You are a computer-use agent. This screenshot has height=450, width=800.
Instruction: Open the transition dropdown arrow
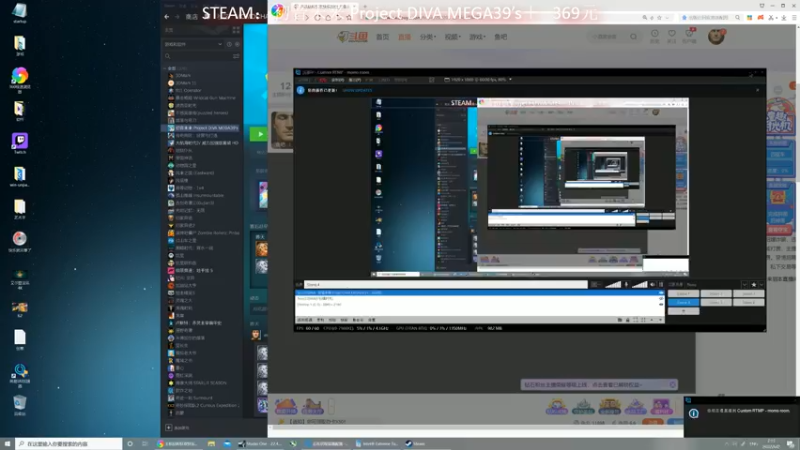point(744,285)
